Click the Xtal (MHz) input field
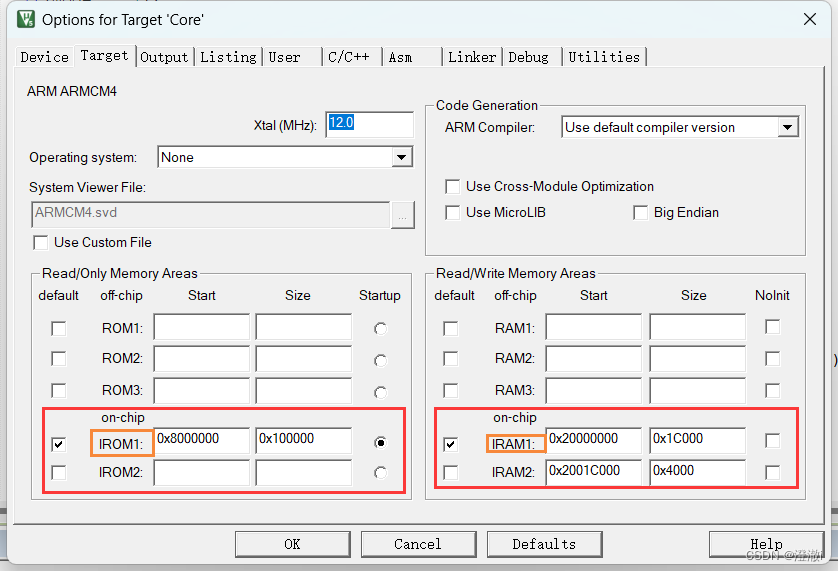Screen dimensions: 838x571 [369, 124]
